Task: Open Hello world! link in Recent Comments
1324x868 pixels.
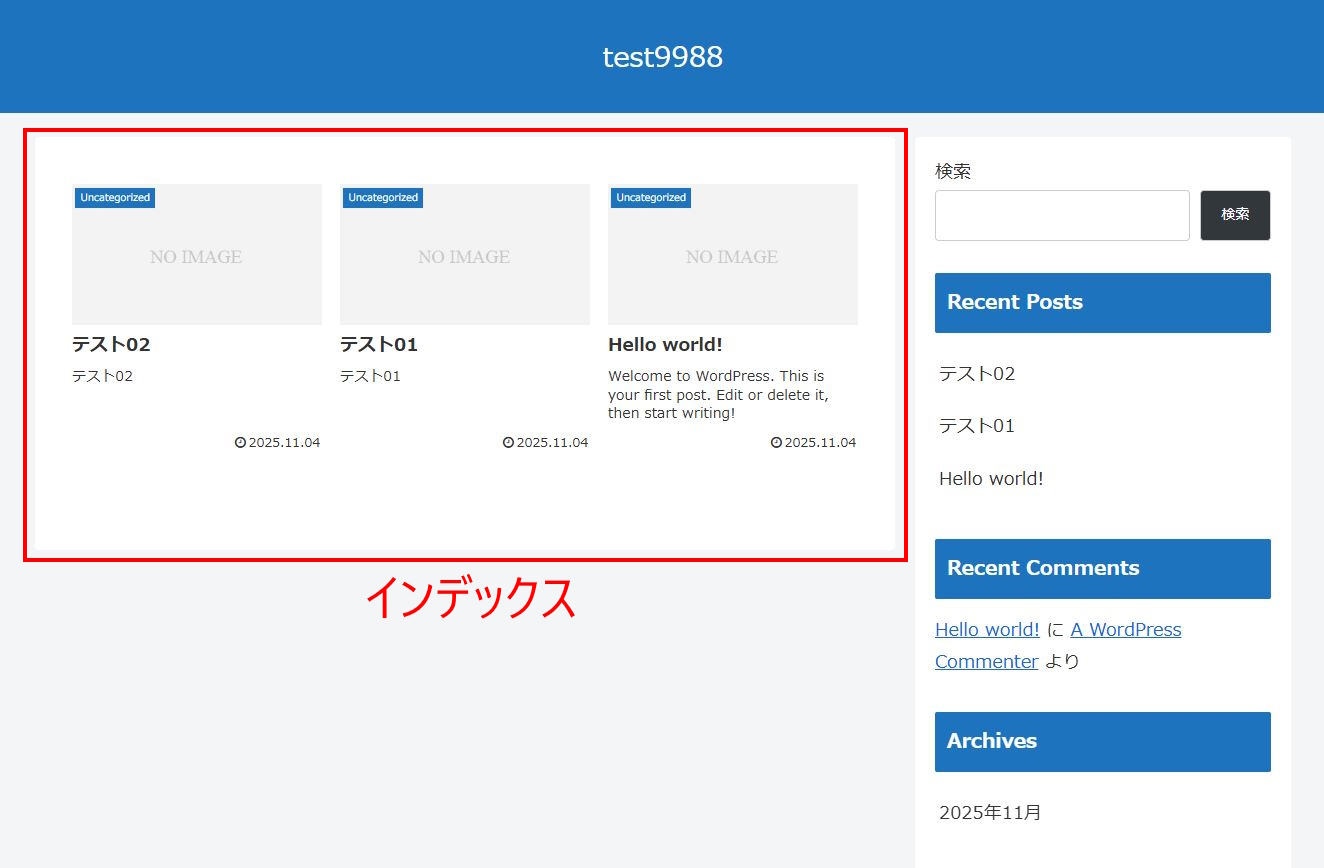Action: tap(987, 630)
